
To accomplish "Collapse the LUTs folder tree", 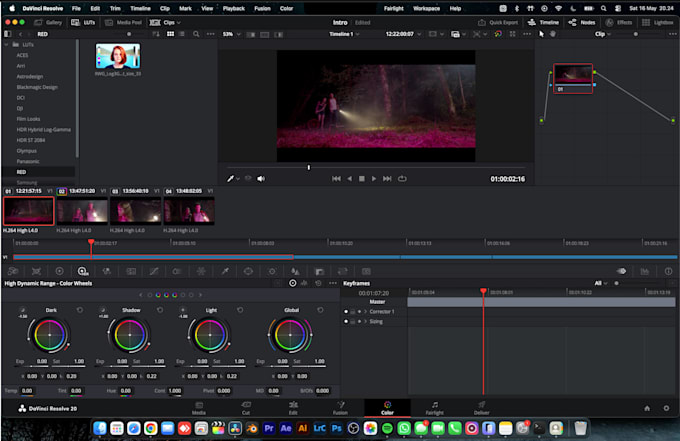I will click(x=7, y=45).
